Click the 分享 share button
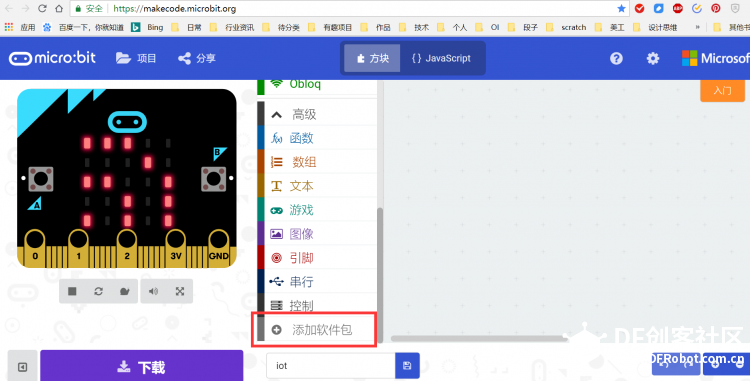 (197, 58)
